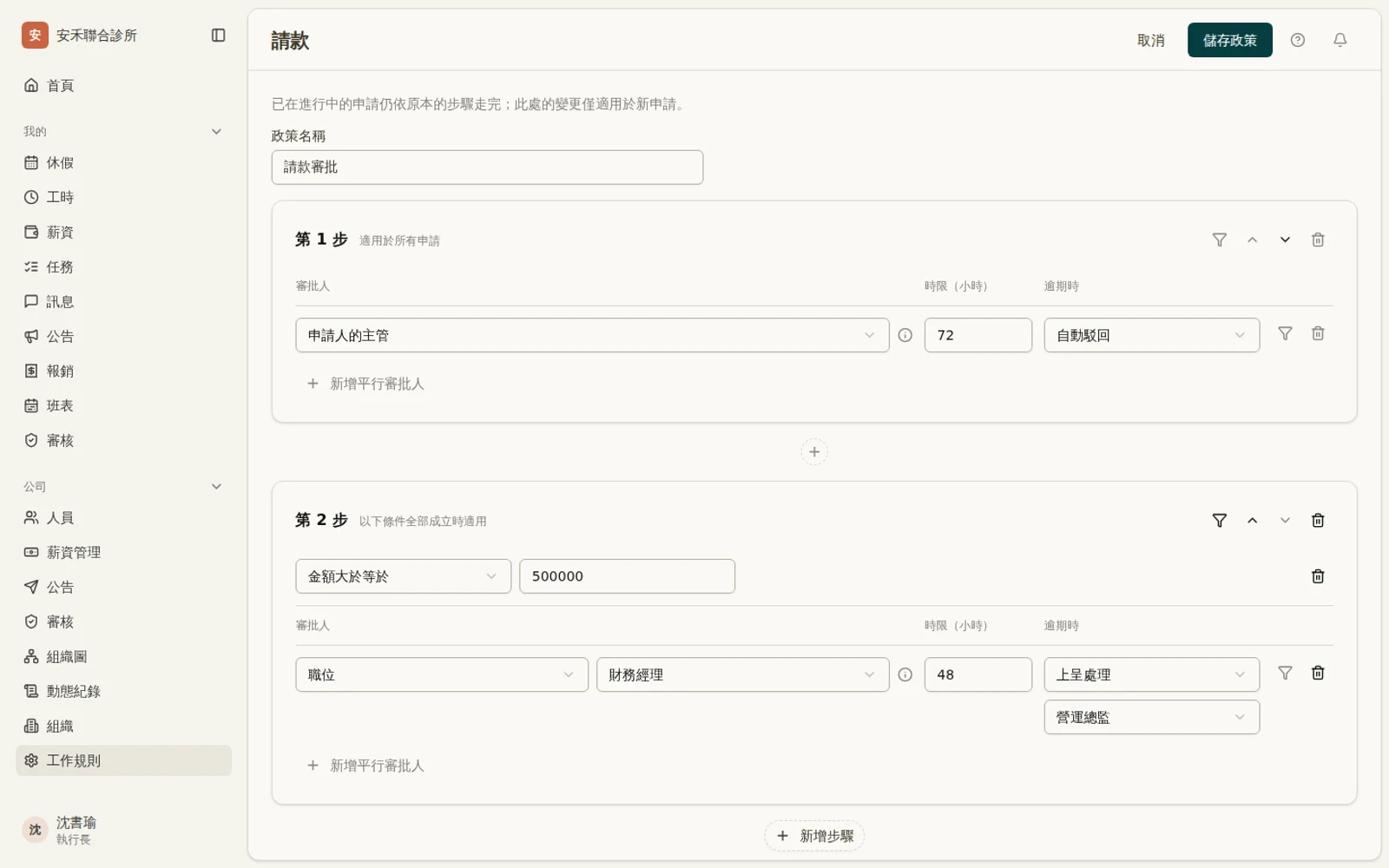Click info icon beside 申請人的主管
Screen dimensions: 1389x868
[x=905, y=335]
